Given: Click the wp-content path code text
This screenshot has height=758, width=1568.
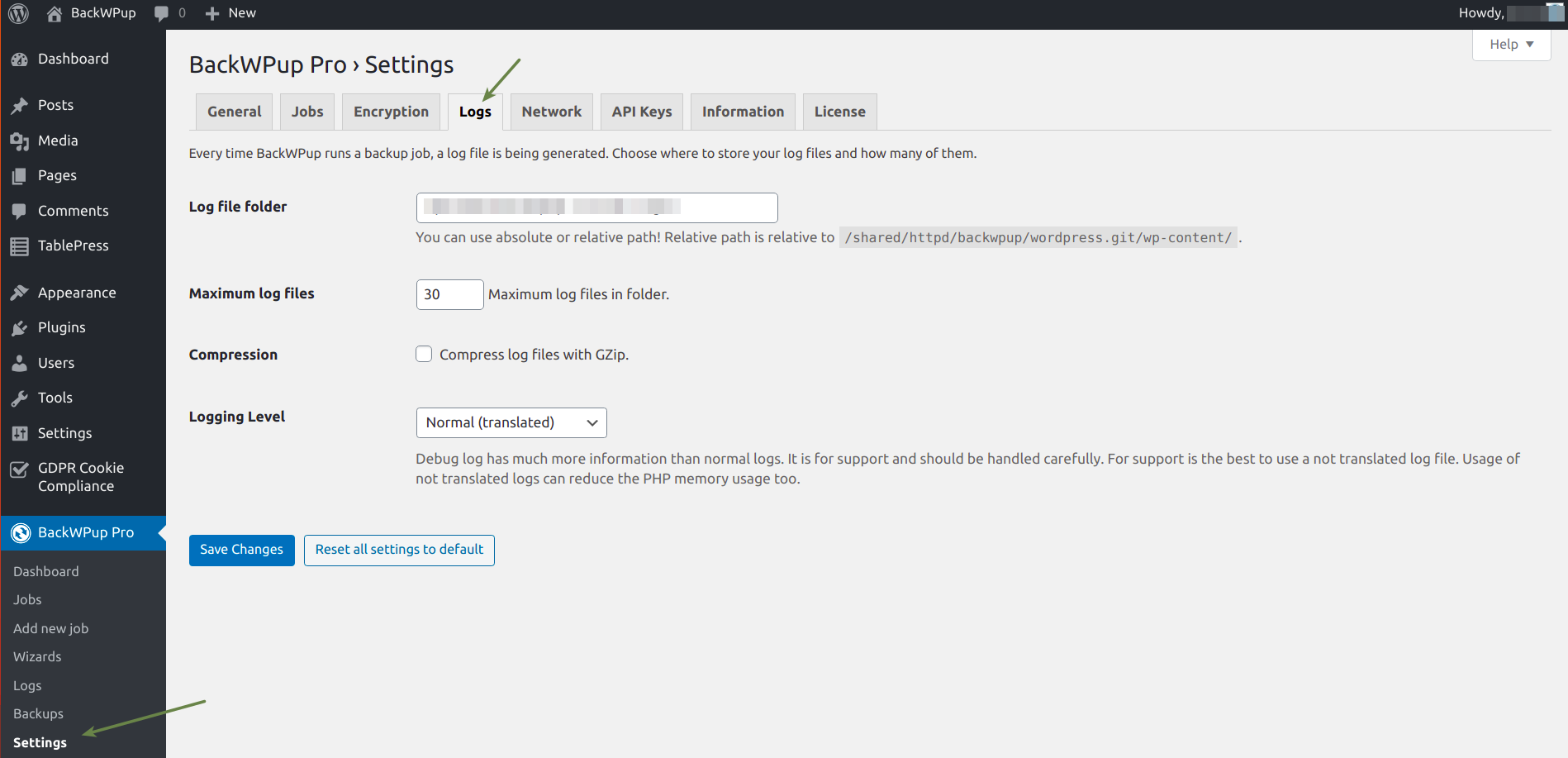Looking at the screenshot, I should (x=1038, y=238).
